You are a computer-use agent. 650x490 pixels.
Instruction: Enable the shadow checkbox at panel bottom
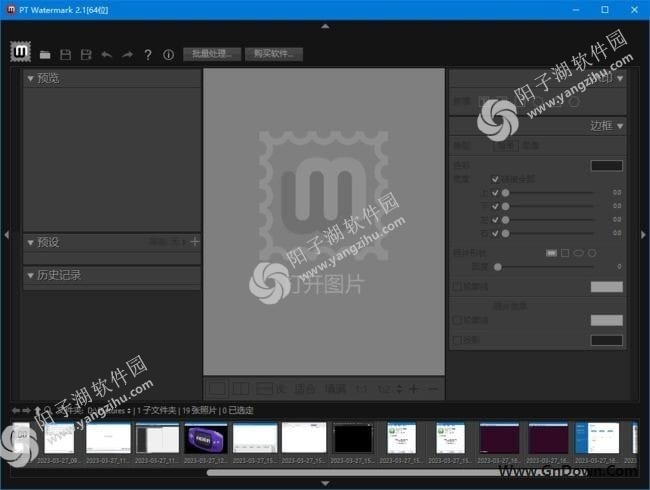click(456, 340)
